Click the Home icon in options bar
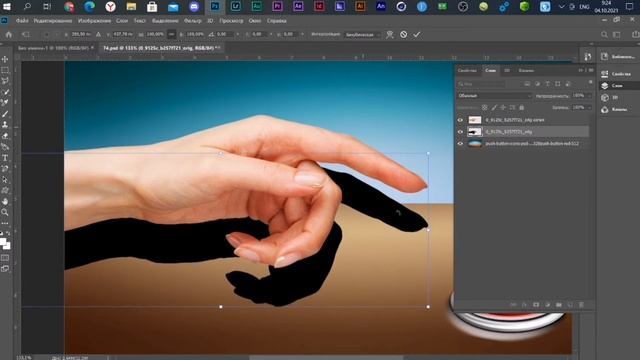Screen dimensions: 640x360 click(x=9, y=35)
